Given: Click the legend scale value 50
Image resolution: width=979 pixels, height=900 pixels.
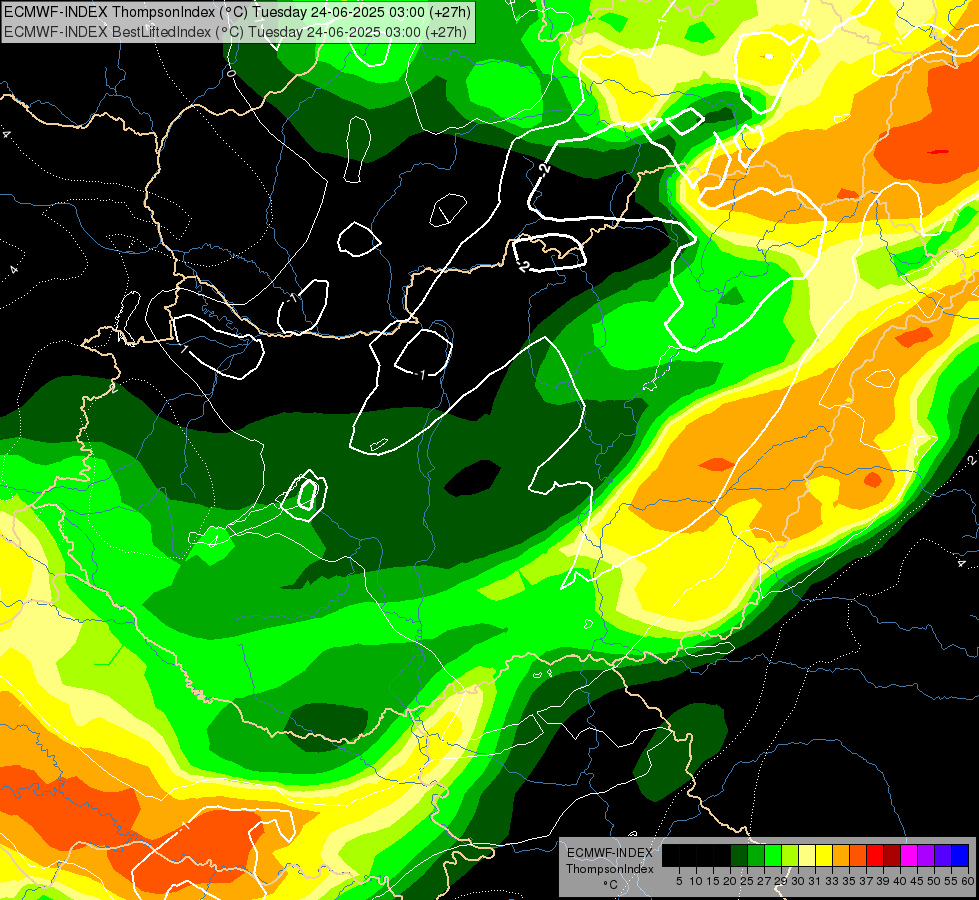Looking at the screenshot, I should 934,881.
